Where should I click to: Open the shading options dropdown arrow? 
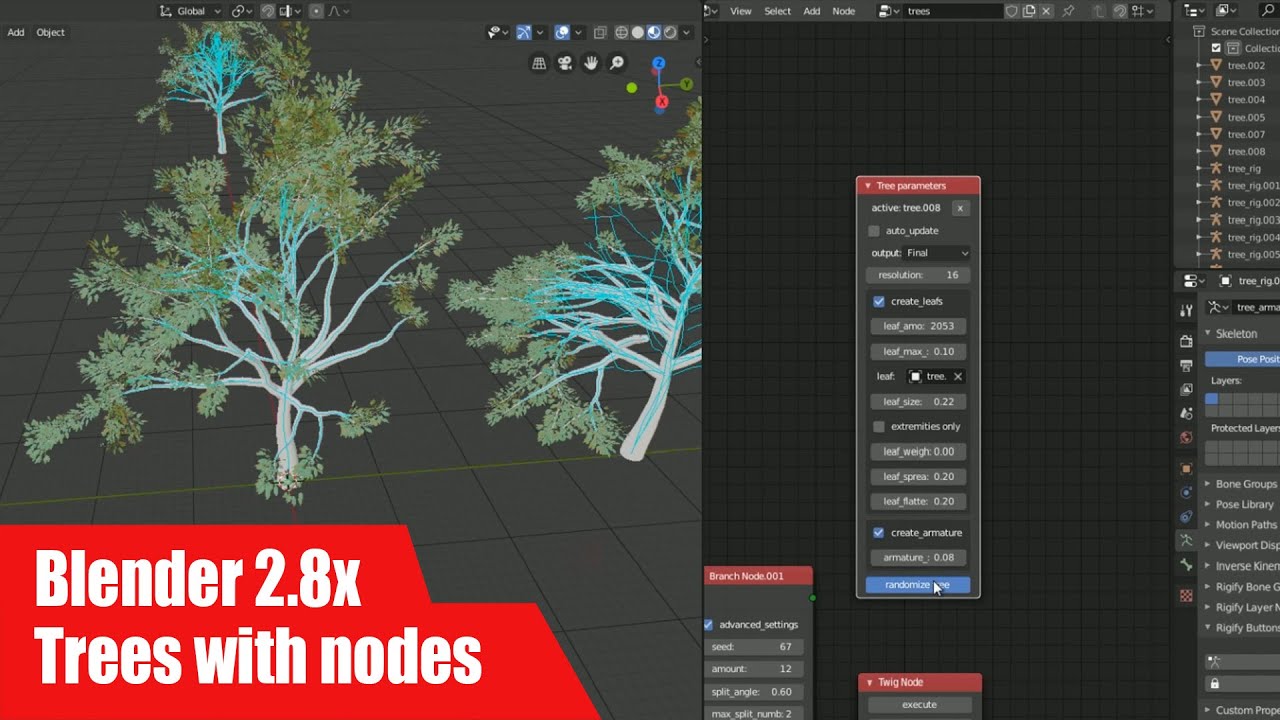pos(686,32)
